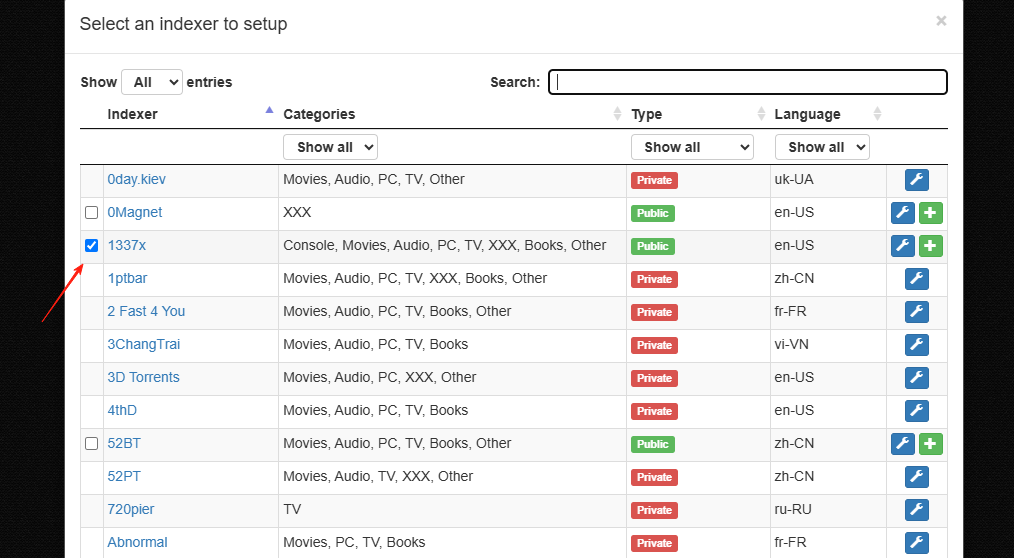Open Type filter Show all dropdown
This screenshot has height=558, width=1014.
click(x=693, y=147)
